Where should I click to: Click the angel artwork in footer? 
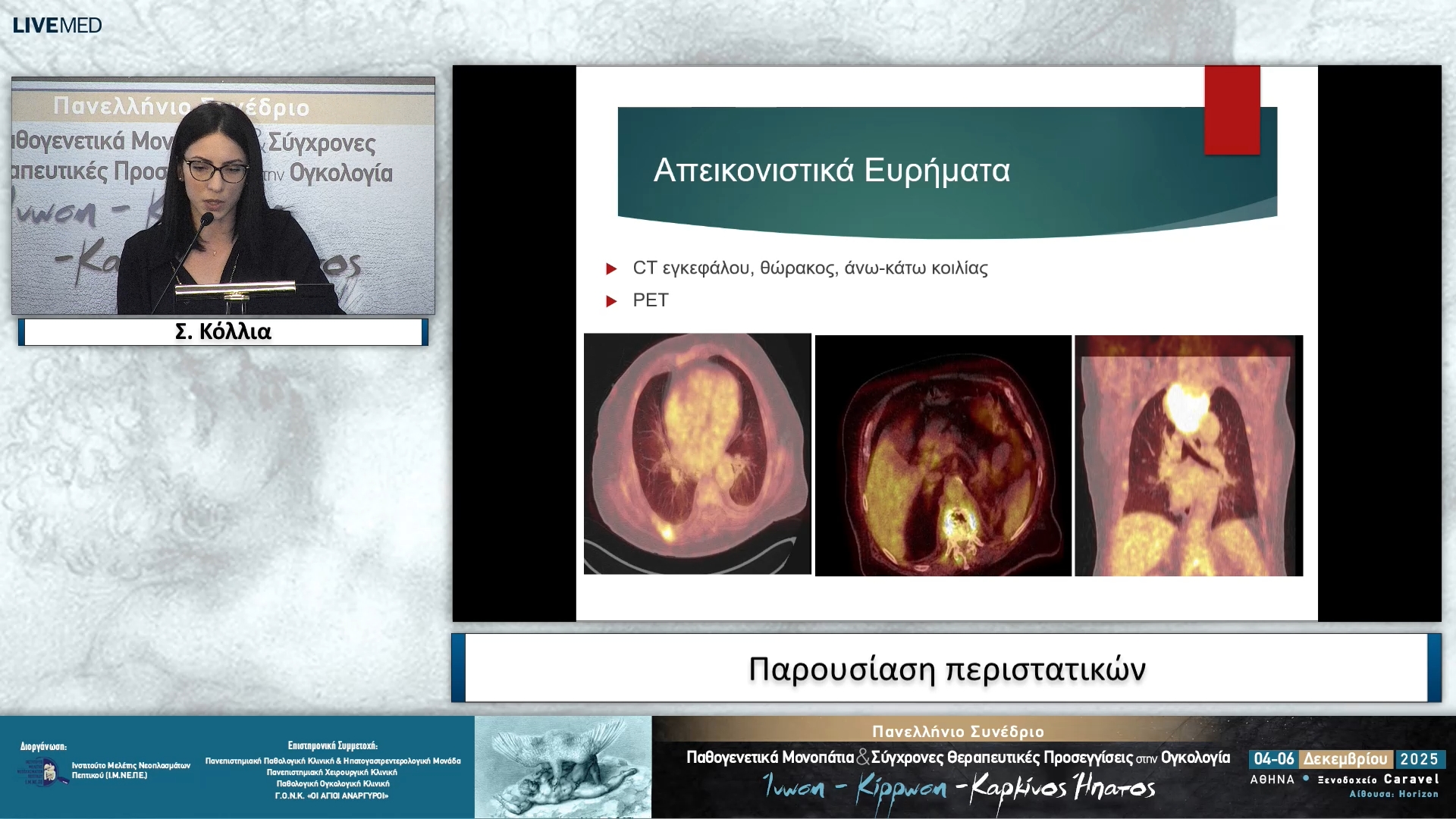(x=563, y=767)
